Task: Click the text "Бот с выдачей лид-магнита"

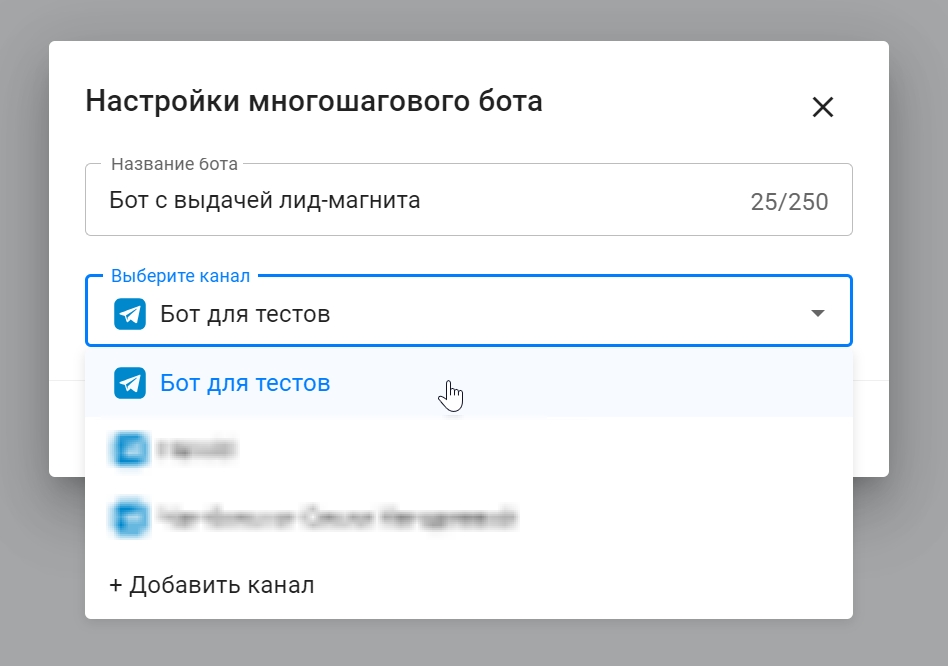Action: [264, 200]
